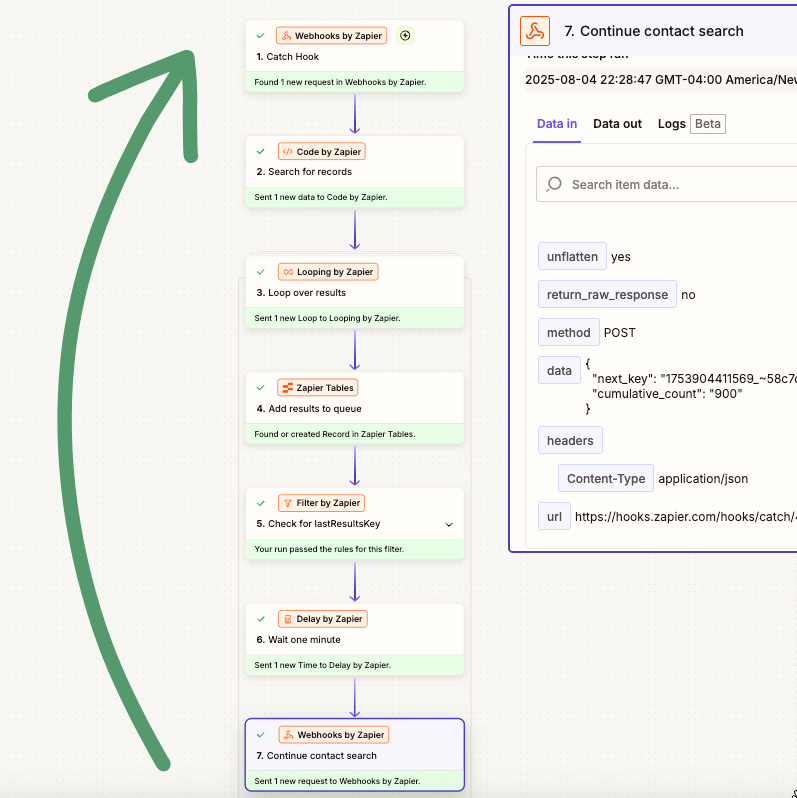
Task: Click the POST method value
Action: coord(619,333)
